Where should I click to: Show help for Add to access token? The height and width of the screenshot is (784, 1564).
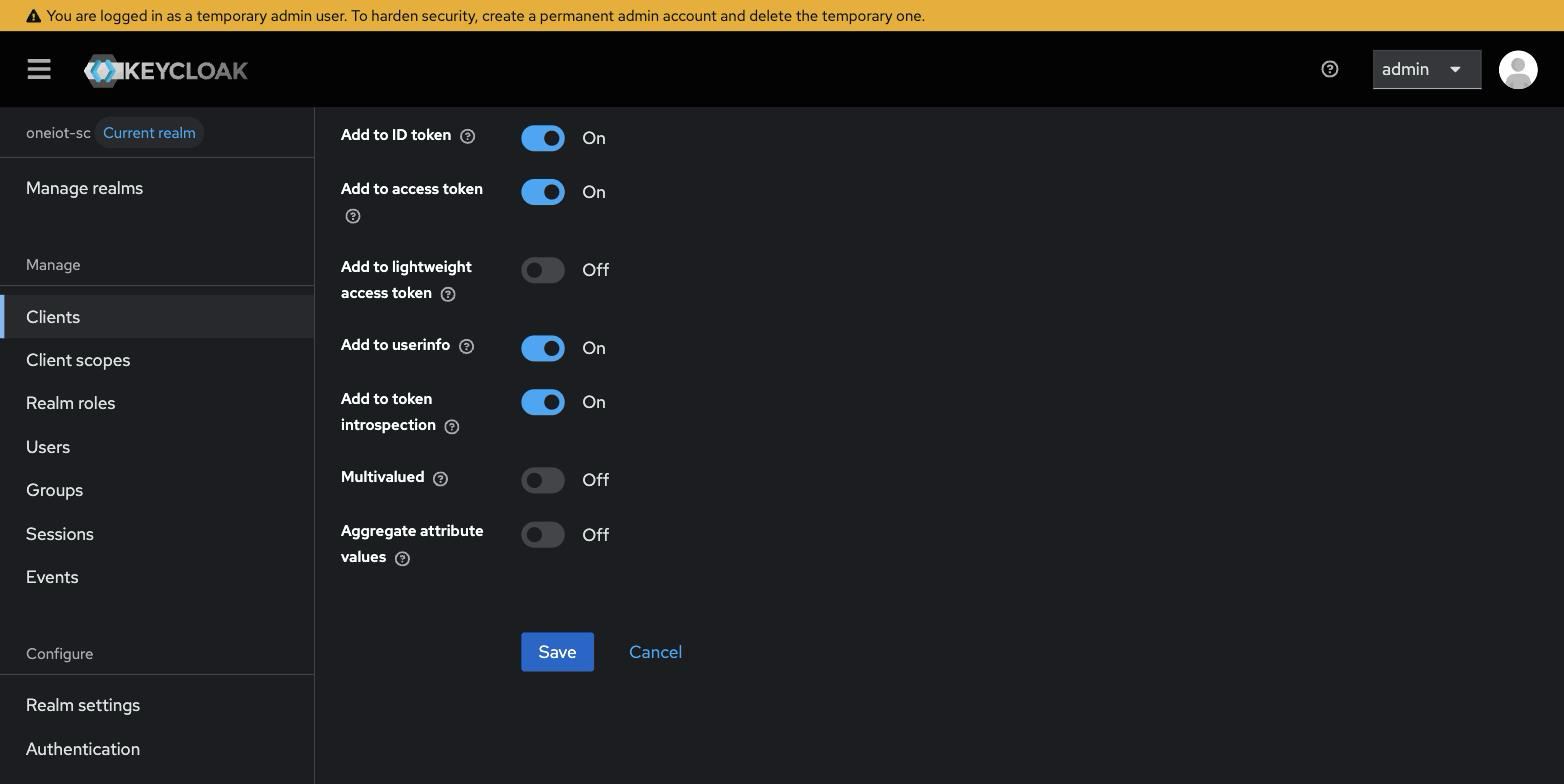pos(353,216)
